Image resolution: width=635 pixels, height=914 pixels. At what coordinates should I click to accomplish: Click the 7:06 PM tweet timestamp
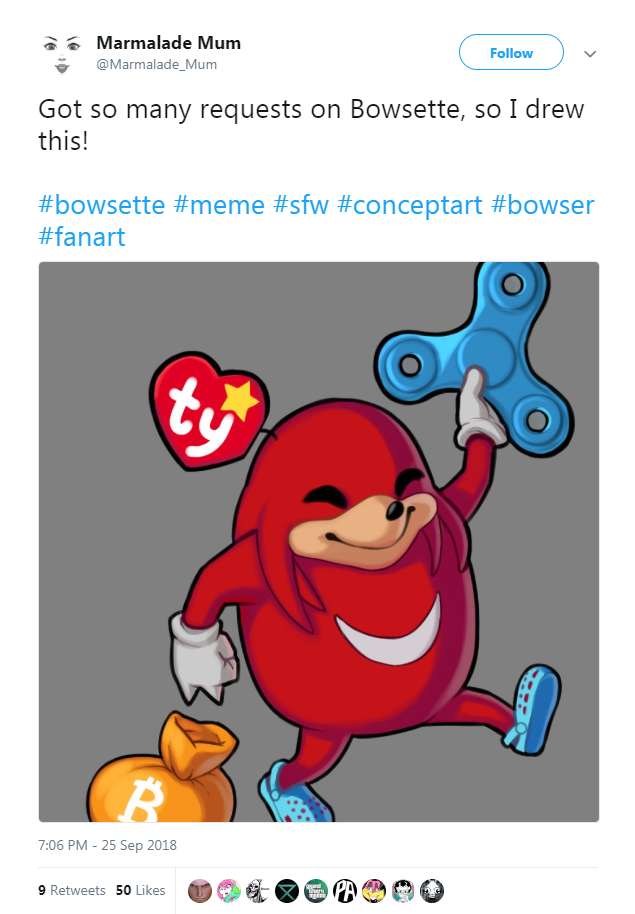click(x=107, y=845)
